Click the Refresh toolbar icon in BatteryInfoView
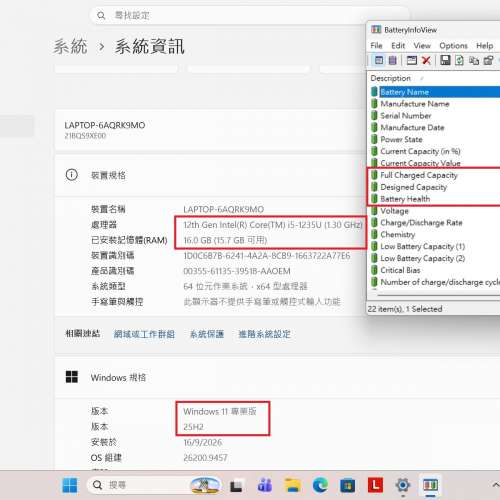The height and width of the screenshot is (500, 500). [459, 60]
